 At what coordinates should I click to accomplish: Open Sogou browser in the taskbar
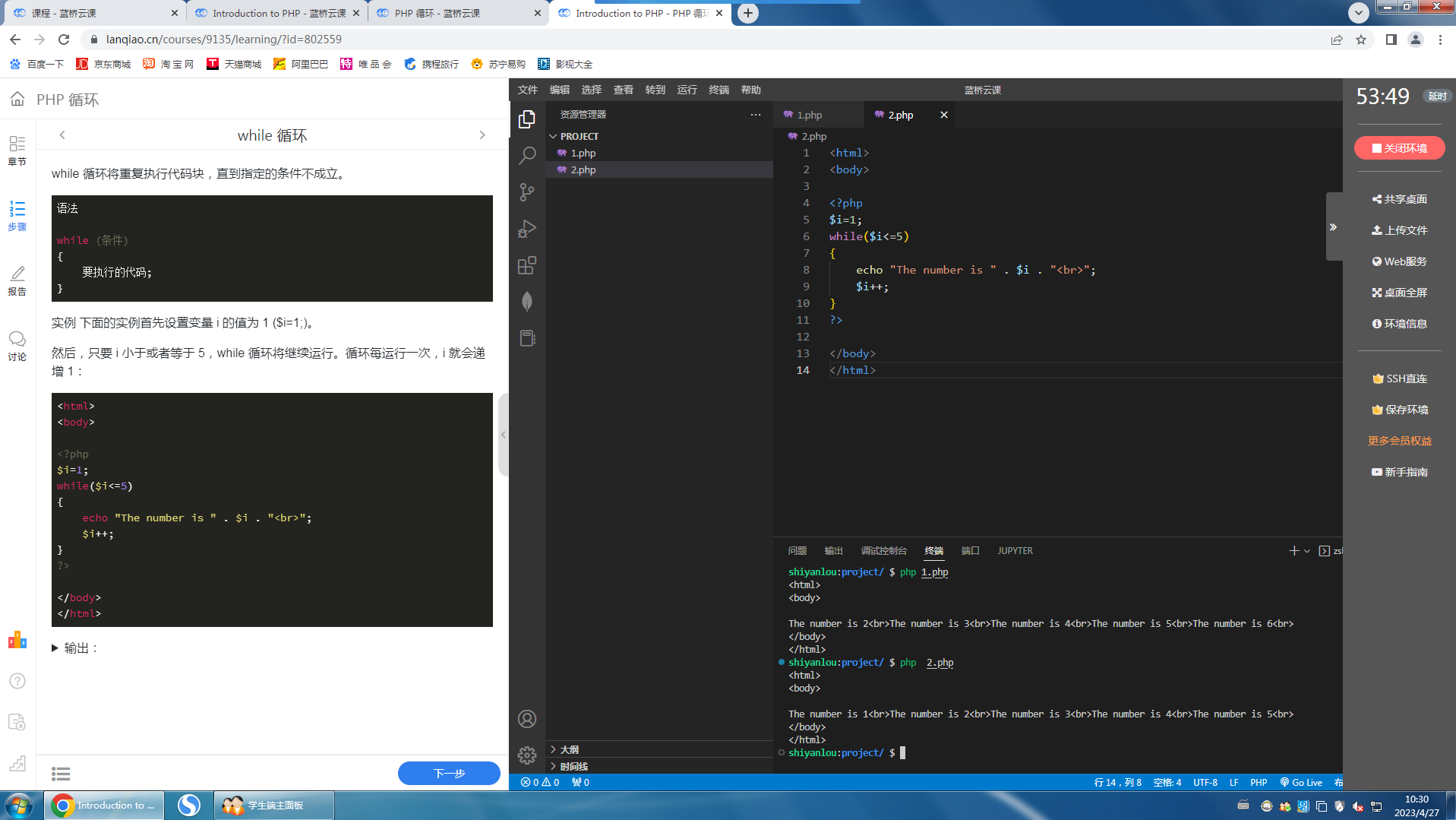189,806
